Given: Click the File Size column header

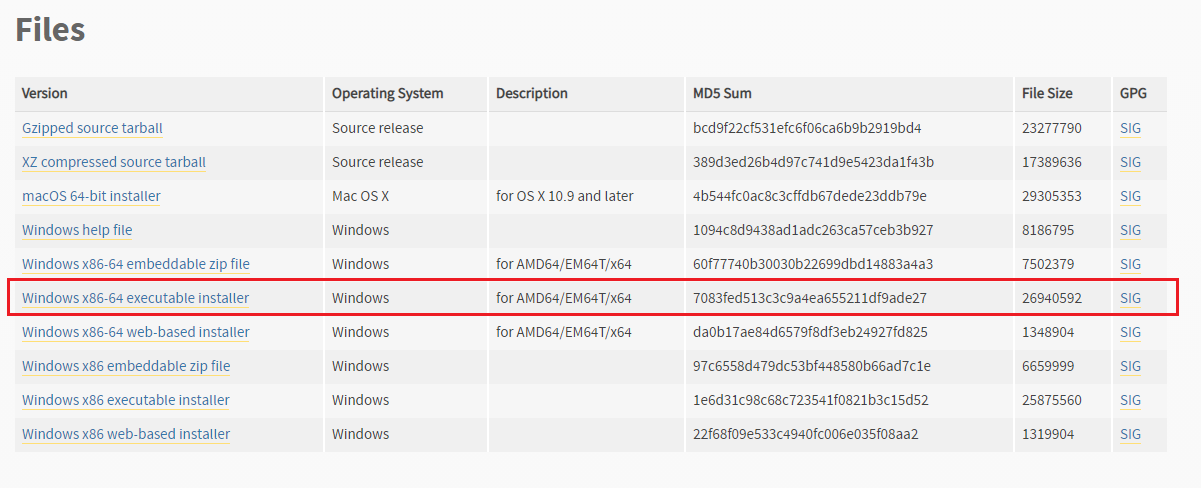Looking at the screenshot, I should [x=1046, y=93].
